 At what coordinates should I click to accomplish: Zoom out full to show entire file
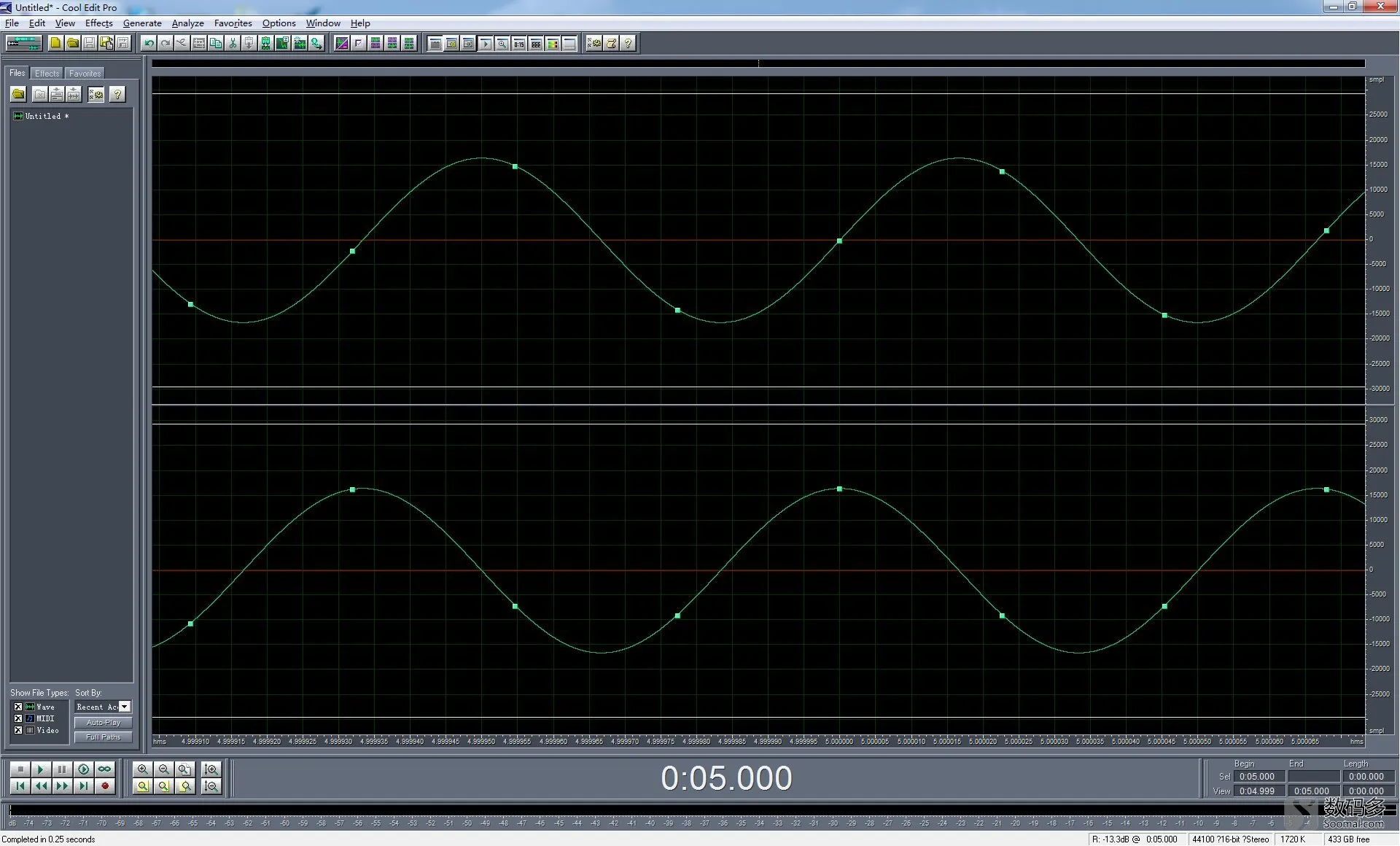point(184,769)
